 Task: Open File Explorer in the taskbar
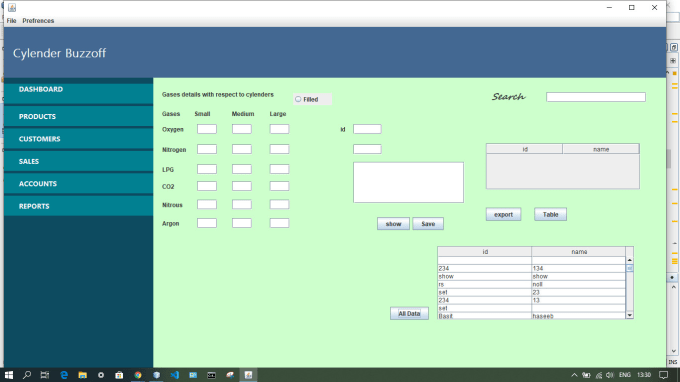82,375
